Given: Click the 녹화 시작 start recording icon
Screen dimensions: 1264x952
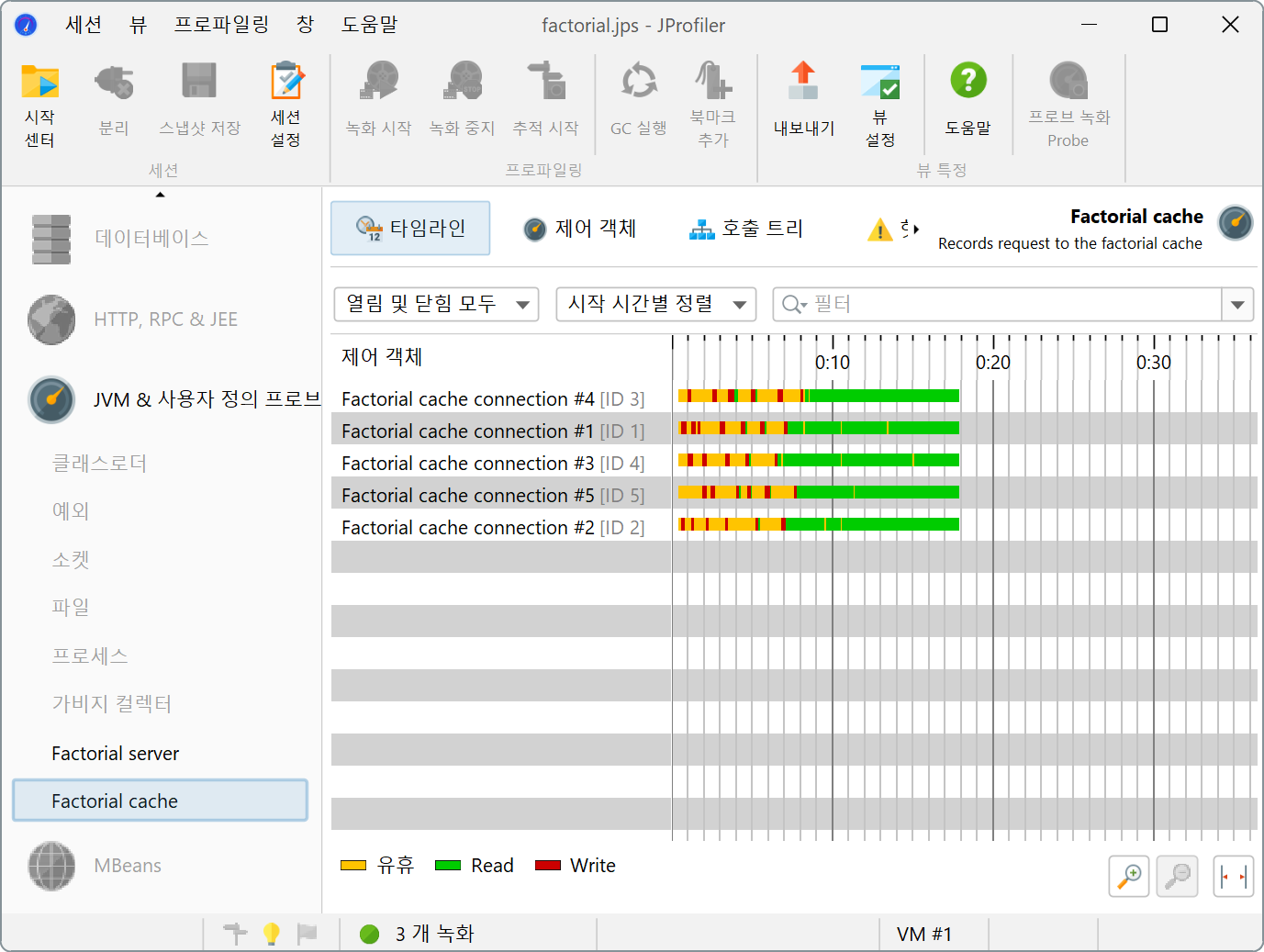Looking at the screenshot, I should (378, 101).
